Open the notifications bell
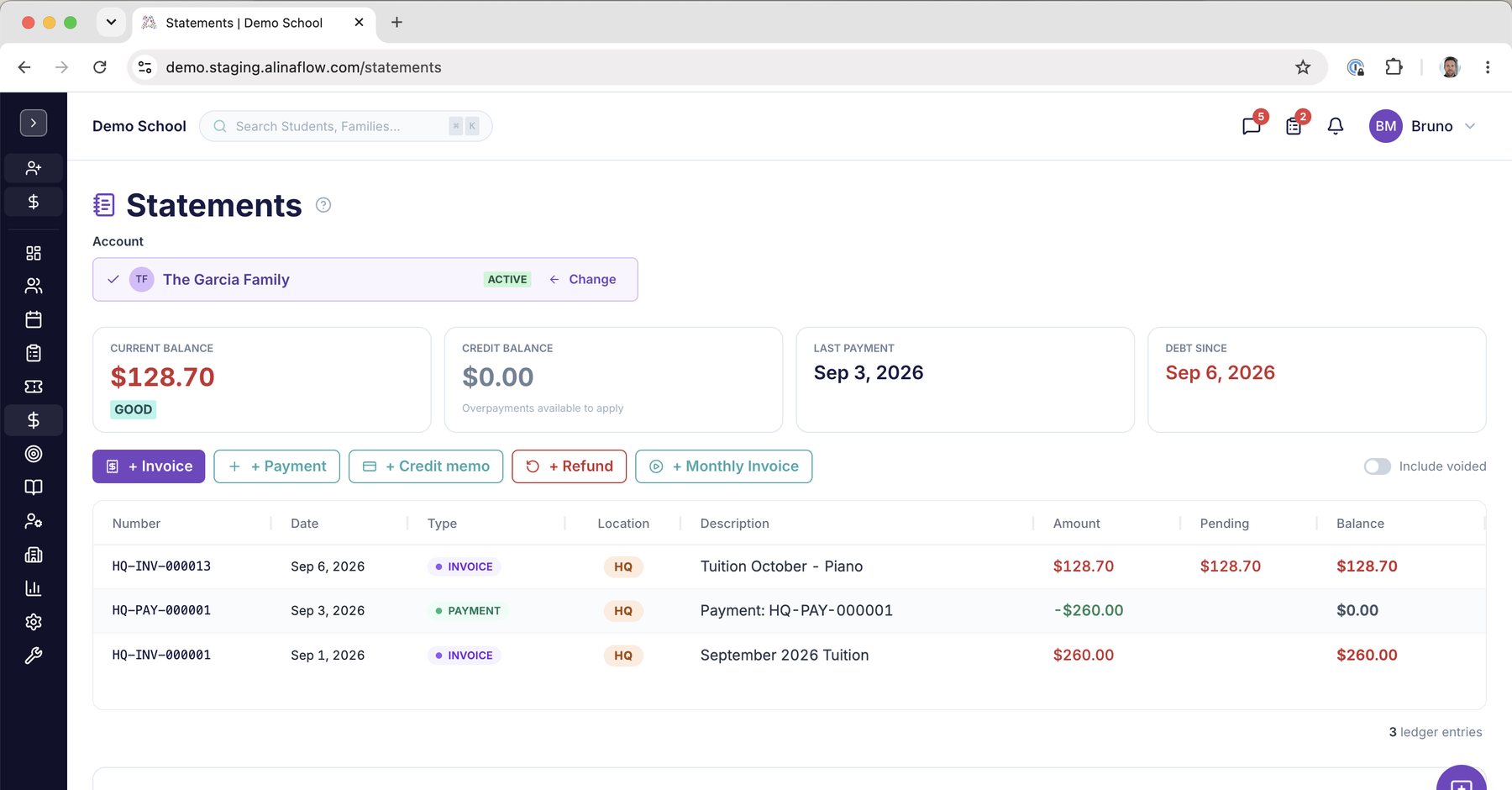Image resolution: width=1512 pixels, height=790 pixels. (1336, 126)
